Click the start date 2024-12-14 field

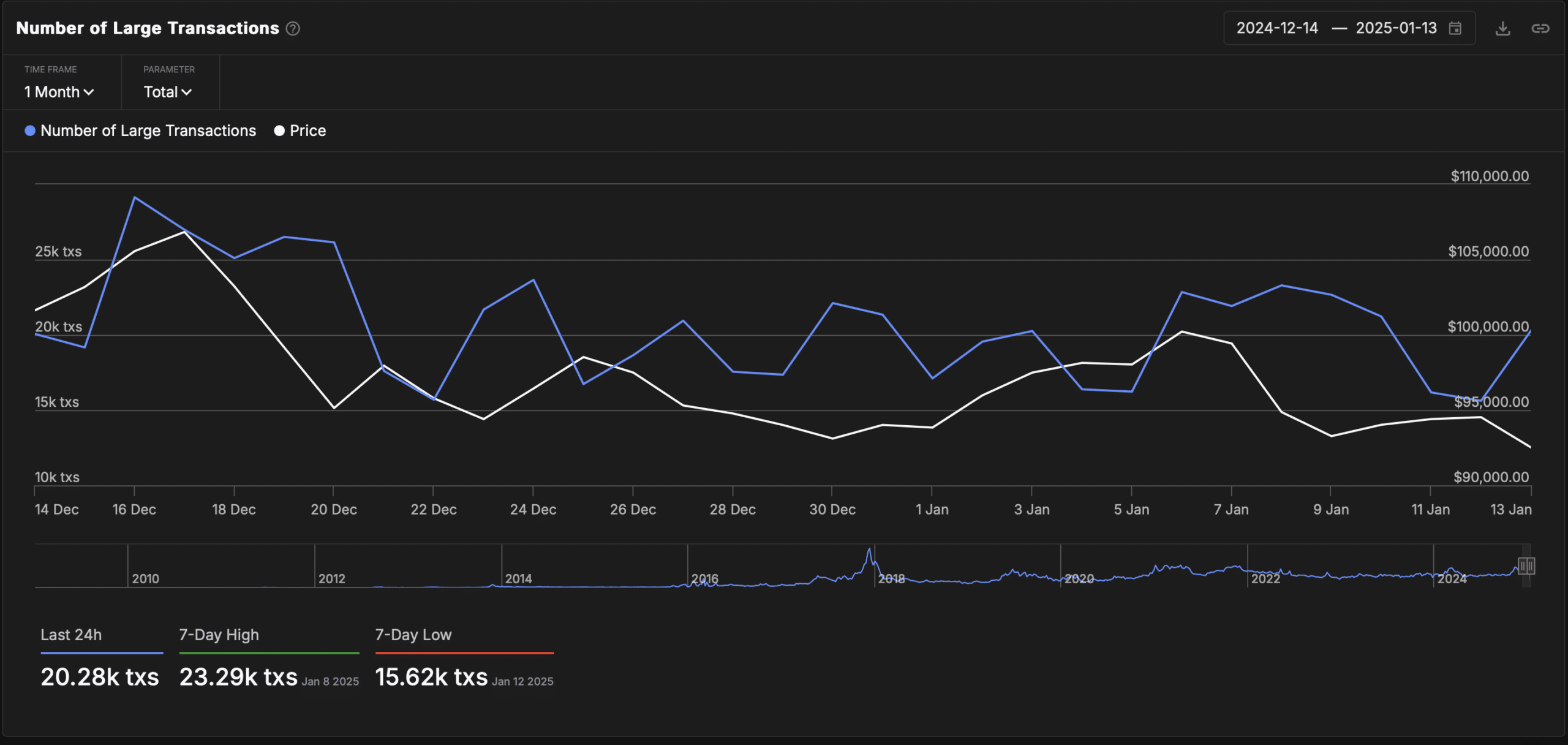point(1276,28)
